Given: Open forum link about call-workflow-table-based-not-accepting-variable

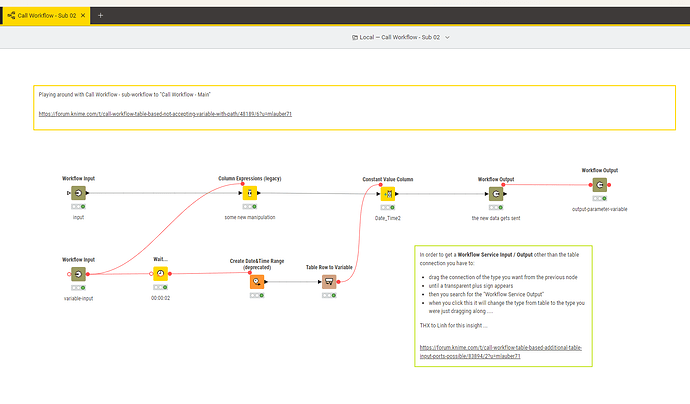Looking at the screenshot, I should tap(165, 114).
